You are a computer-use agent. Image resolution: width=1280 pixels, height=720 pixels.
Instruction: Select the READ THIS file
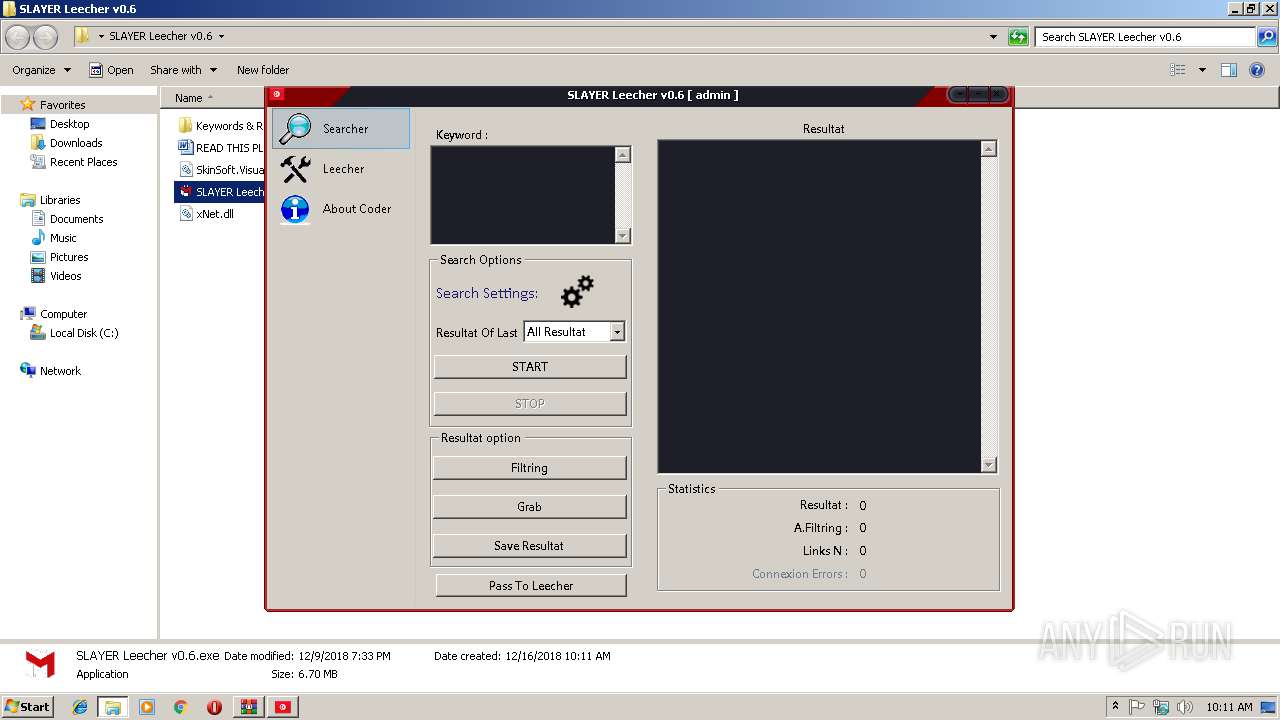point(220,148)
